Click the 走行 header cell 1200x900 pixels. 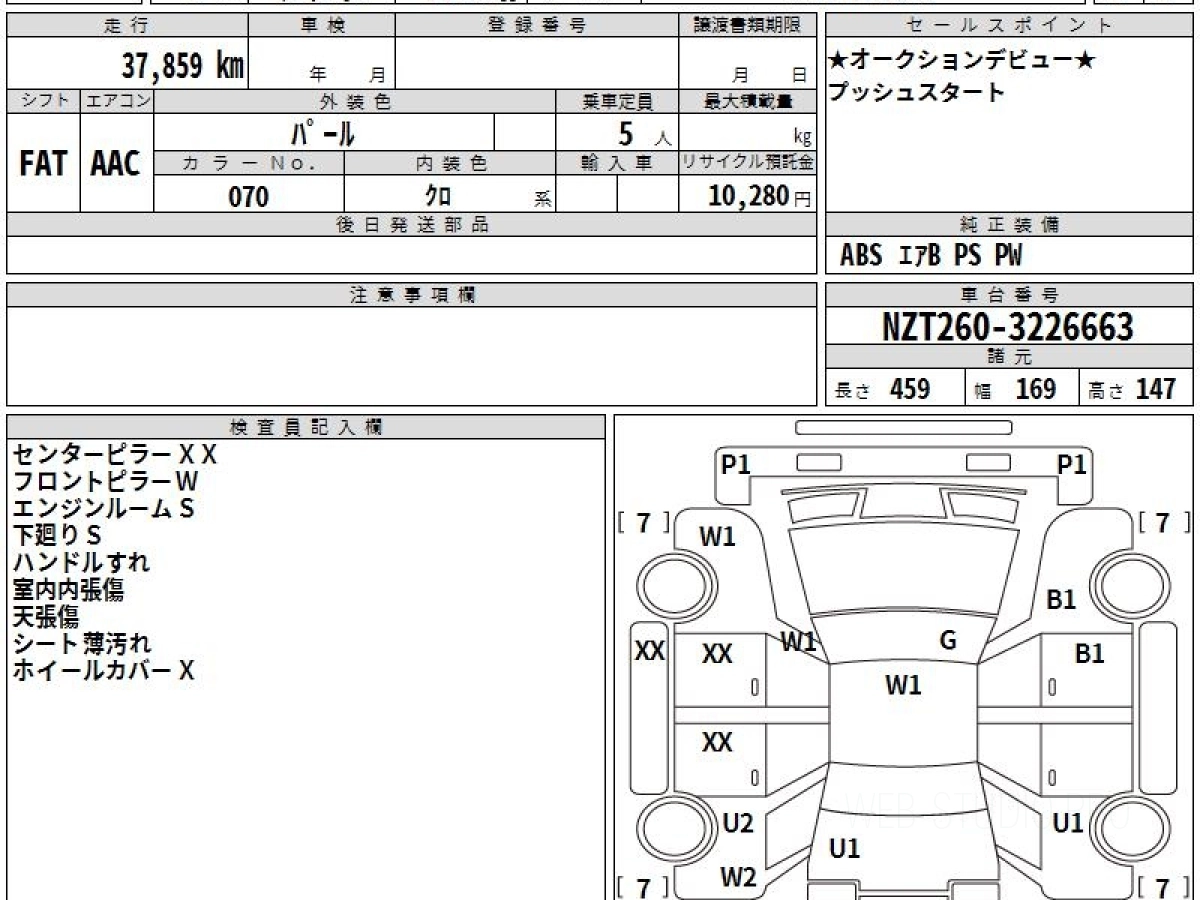click(x=127, y=26)
